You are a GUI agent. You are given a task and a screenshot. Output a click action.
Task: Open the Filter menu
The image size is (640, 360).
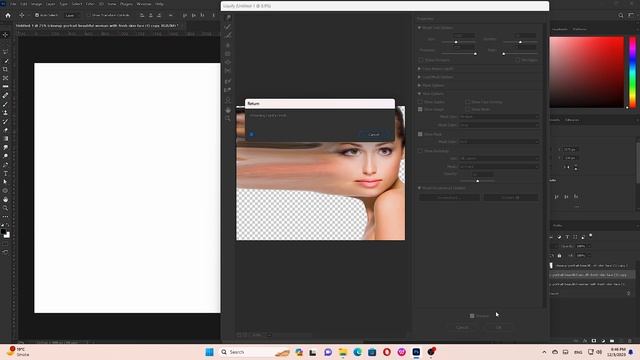[x=90, y=4]
